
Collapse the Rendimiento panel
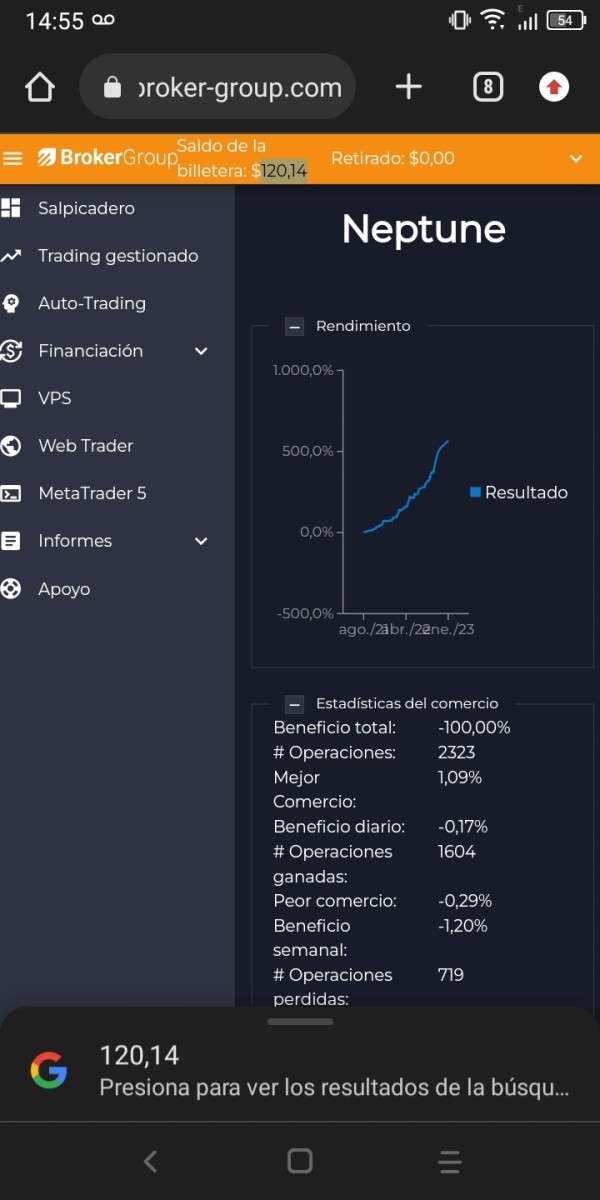(295, 326)
